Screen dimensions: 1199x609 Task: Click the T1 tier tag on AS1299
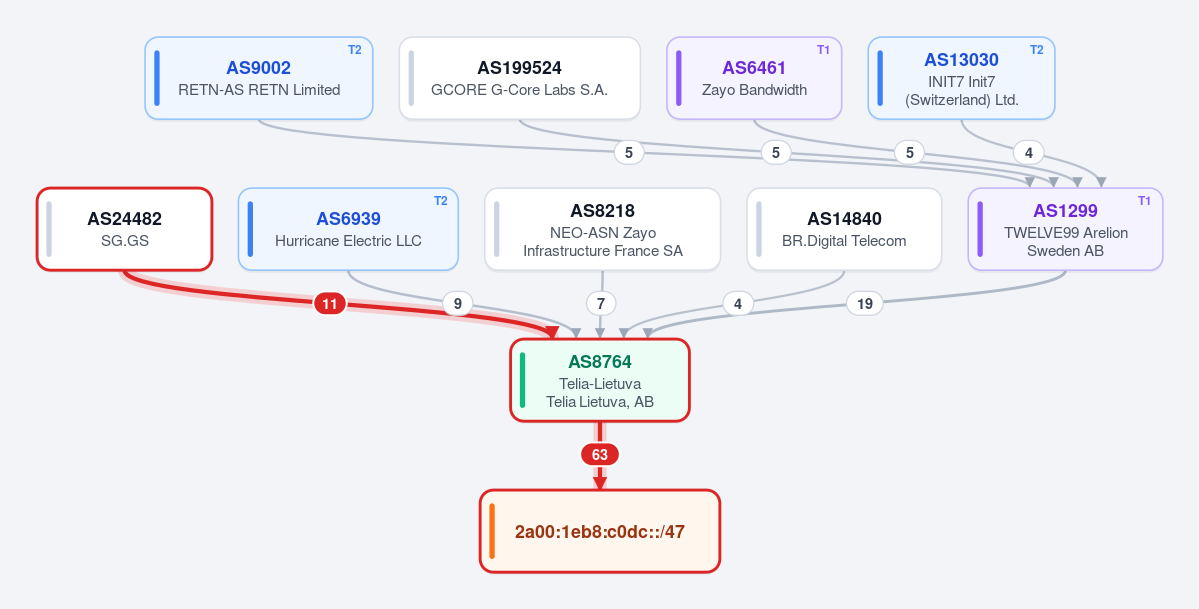coord(1144,200)
